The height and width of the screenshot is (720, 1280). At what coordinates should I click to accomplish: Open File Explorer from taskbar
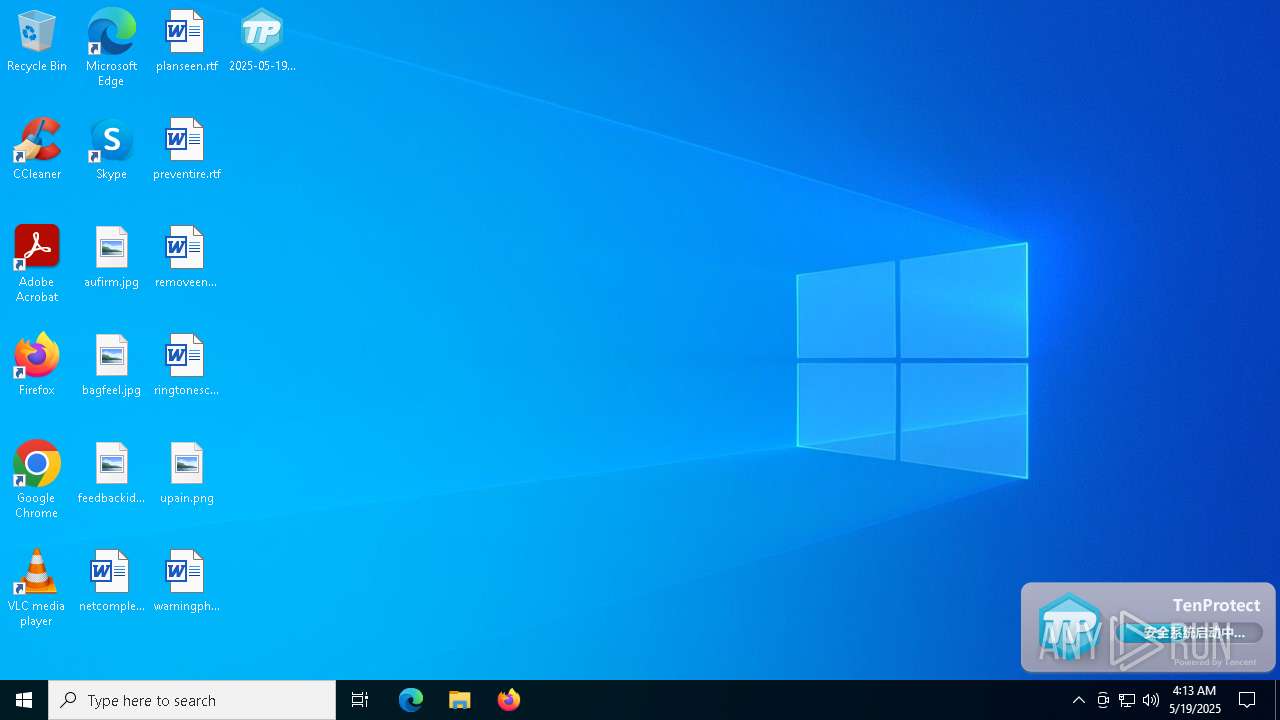click(459, 700)
